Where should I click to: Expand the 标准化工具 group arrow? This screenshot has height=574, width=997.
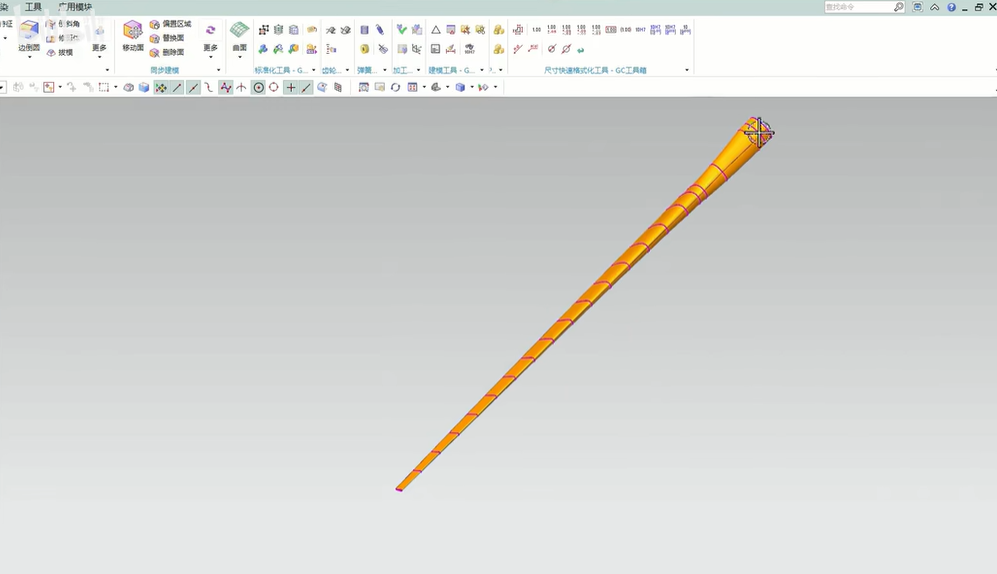(x=313, y=70)
